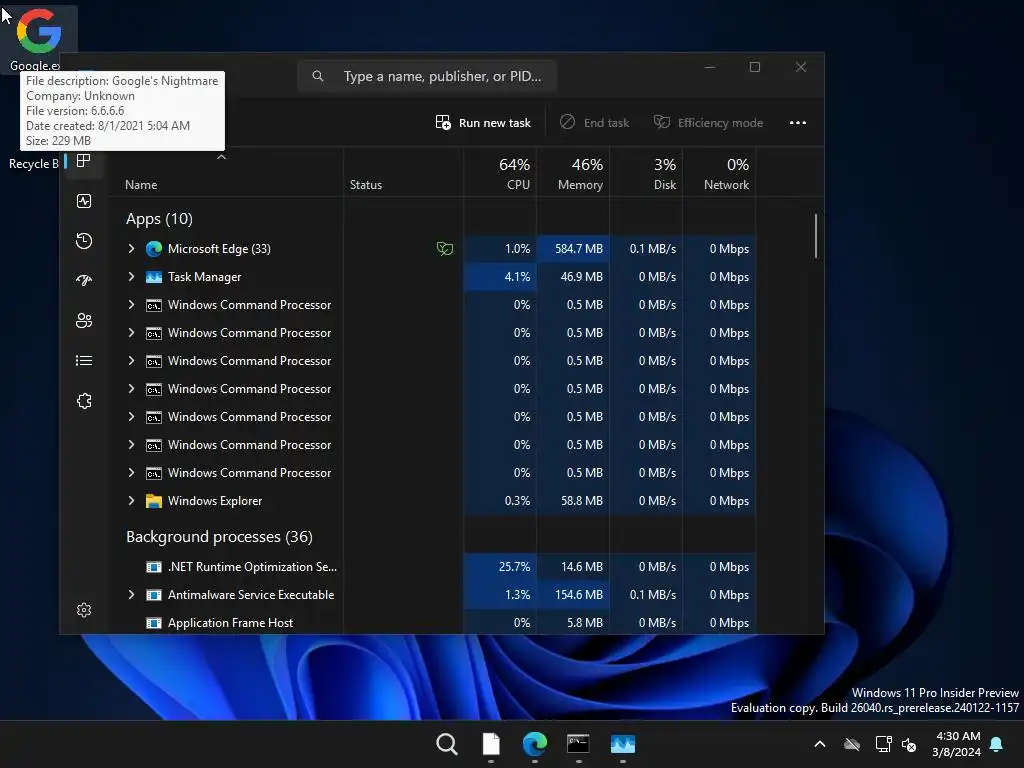Sort by the CPU column header
This screenshot has height=768, width=1024.
coord(500,173)
